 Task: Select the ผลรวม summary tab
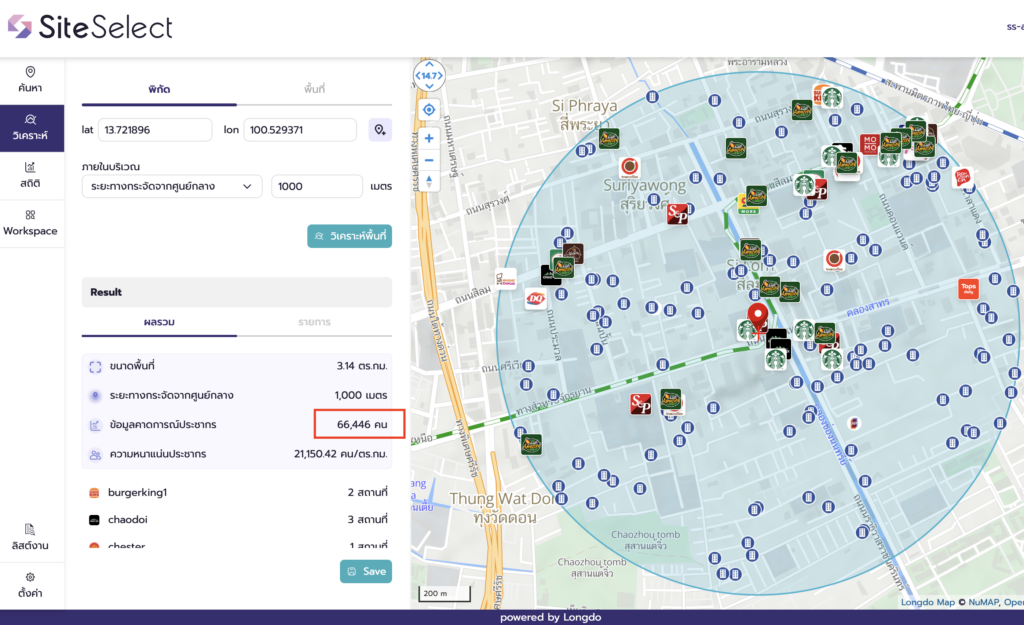click(x=159, y=322)
